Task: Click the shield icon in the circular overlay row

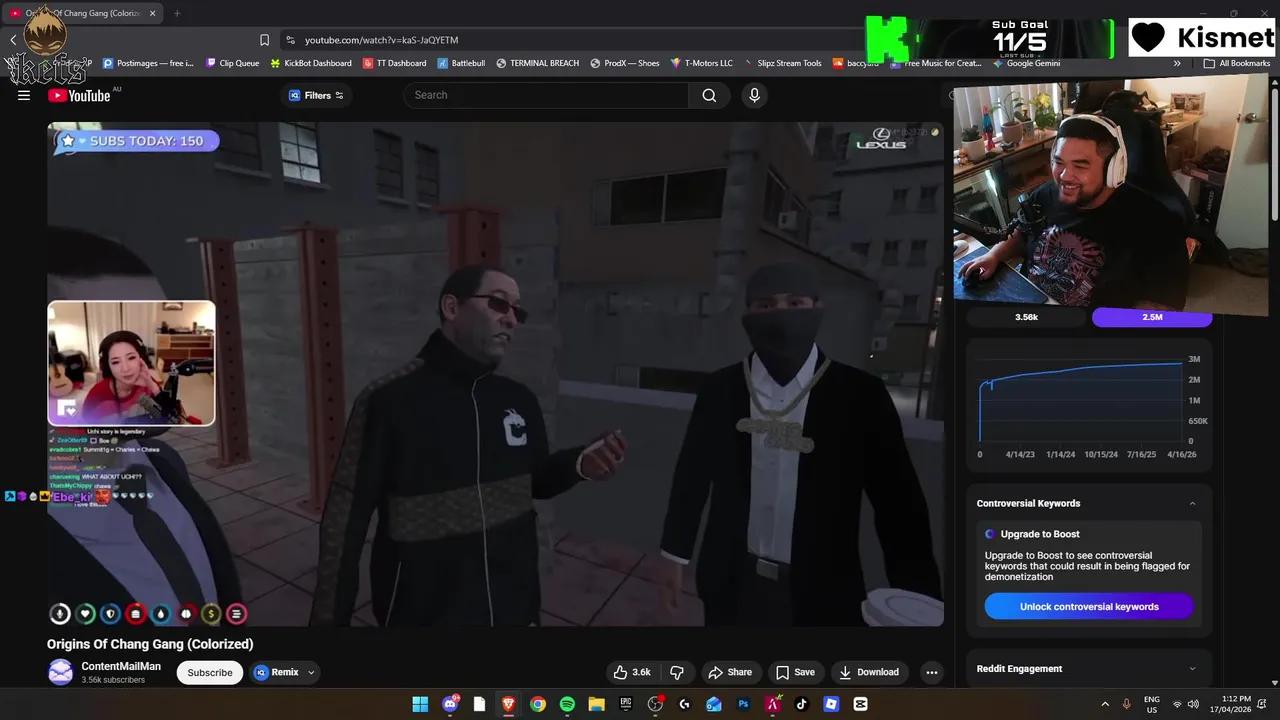Action: [110, 613]
